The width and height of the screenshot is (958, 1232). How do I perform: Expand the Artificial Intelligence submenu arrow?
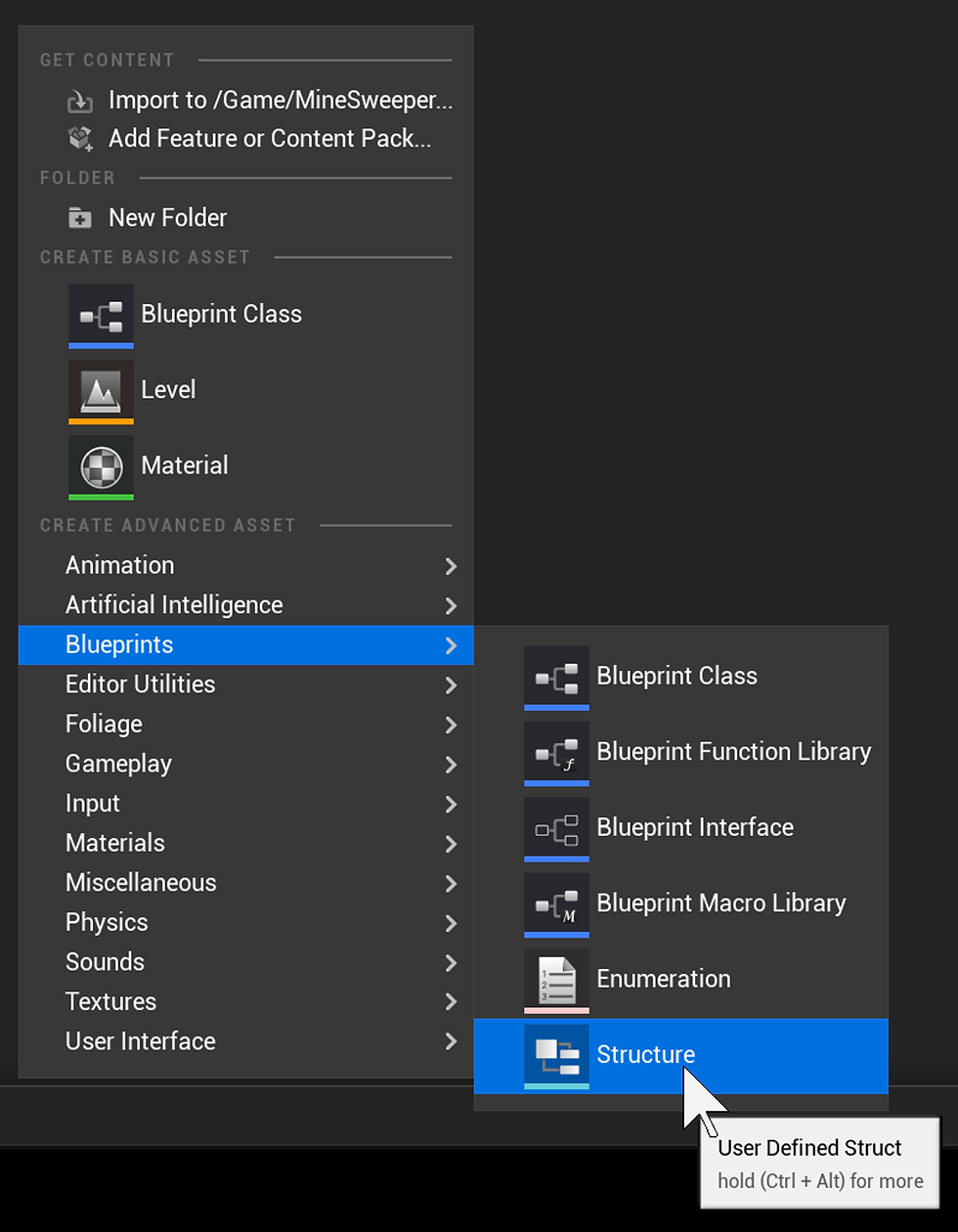[451, 606]
